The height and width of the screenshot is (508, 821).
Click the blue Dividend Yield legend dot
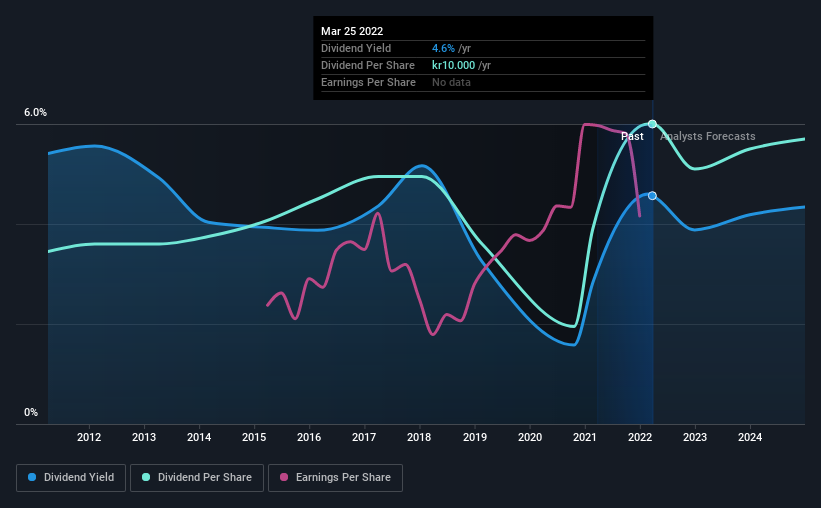32,477
